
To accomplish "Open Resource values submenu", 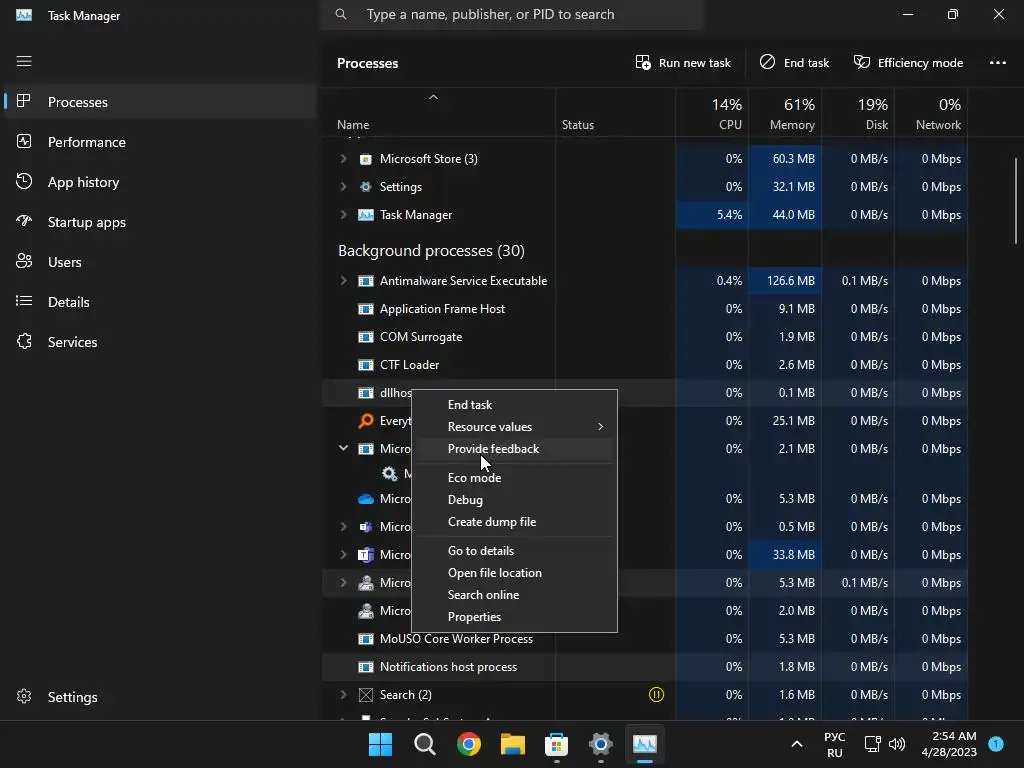I will tap(514, 427).
